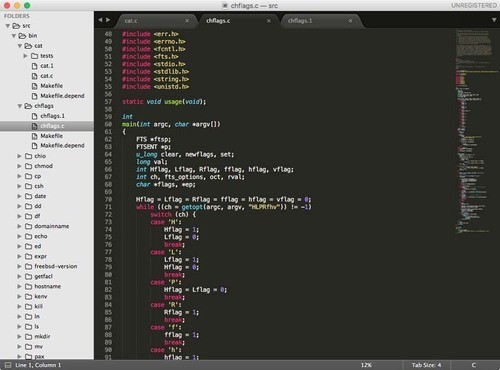Click the df folder icon
The width and height of the screenshot is (500, 370).
(29, 216)
